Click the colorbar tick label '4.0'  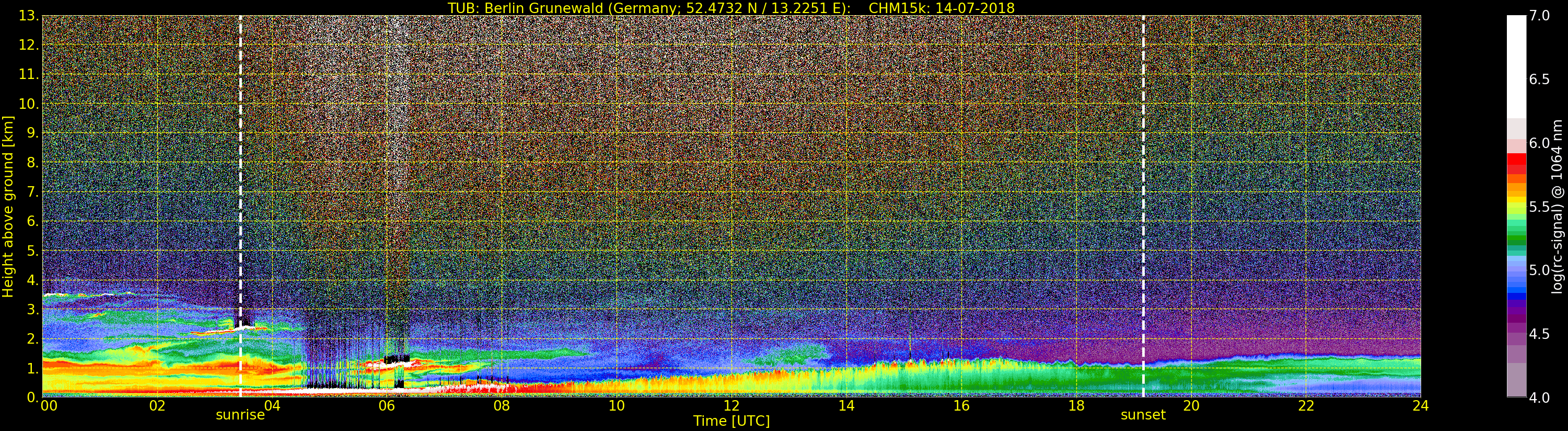[x=1539, y=398]
